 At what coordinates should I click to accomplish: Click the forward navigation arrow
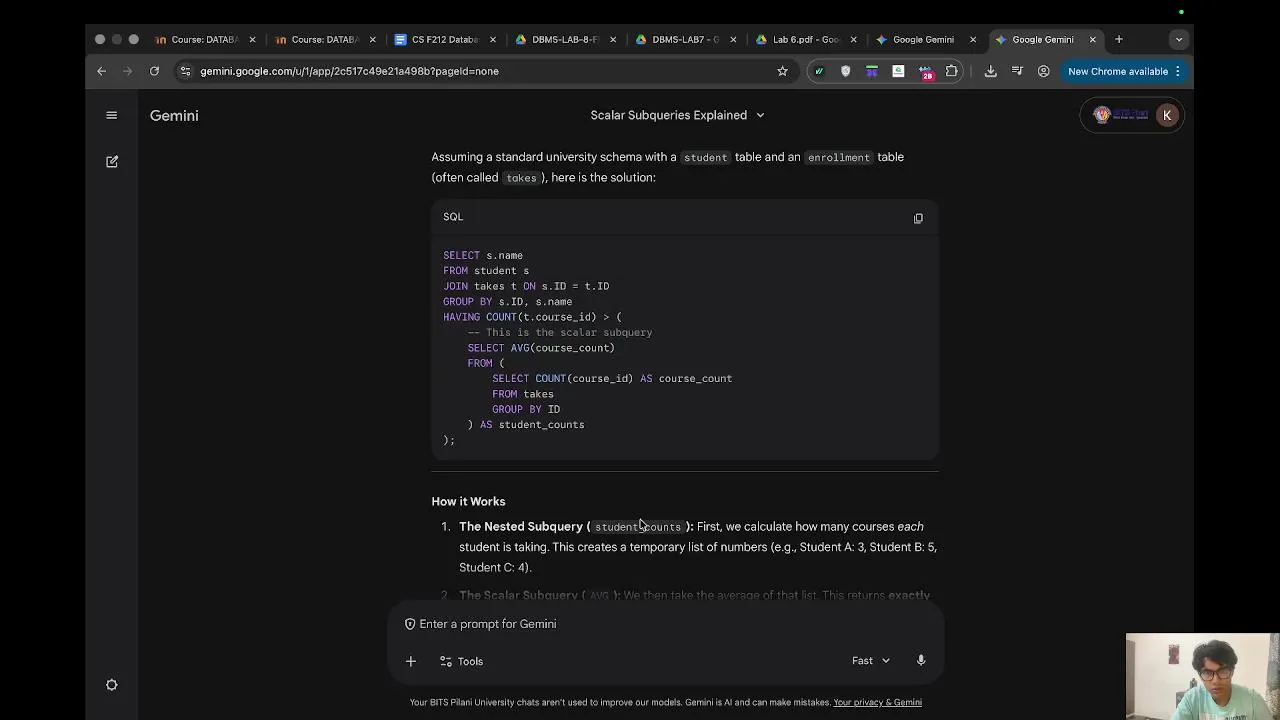[127, 71]
